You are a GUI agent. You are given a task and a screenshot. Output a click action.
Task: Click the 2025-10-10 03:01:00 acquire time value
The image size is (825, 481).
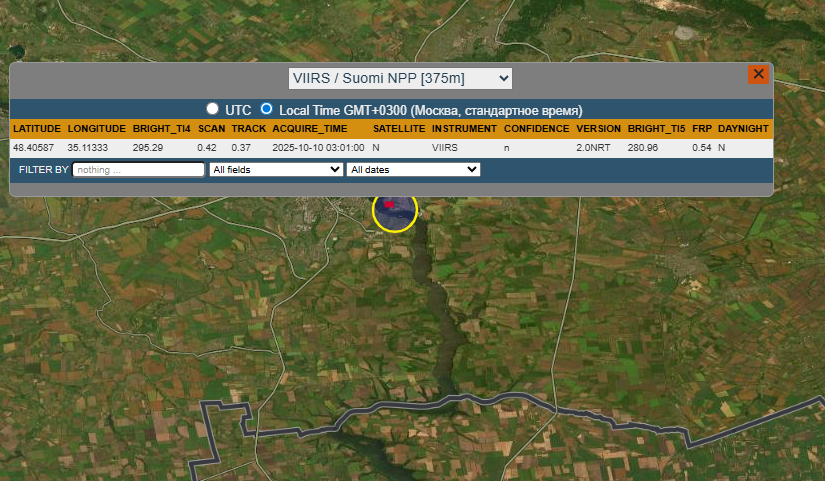coord(317,148)
